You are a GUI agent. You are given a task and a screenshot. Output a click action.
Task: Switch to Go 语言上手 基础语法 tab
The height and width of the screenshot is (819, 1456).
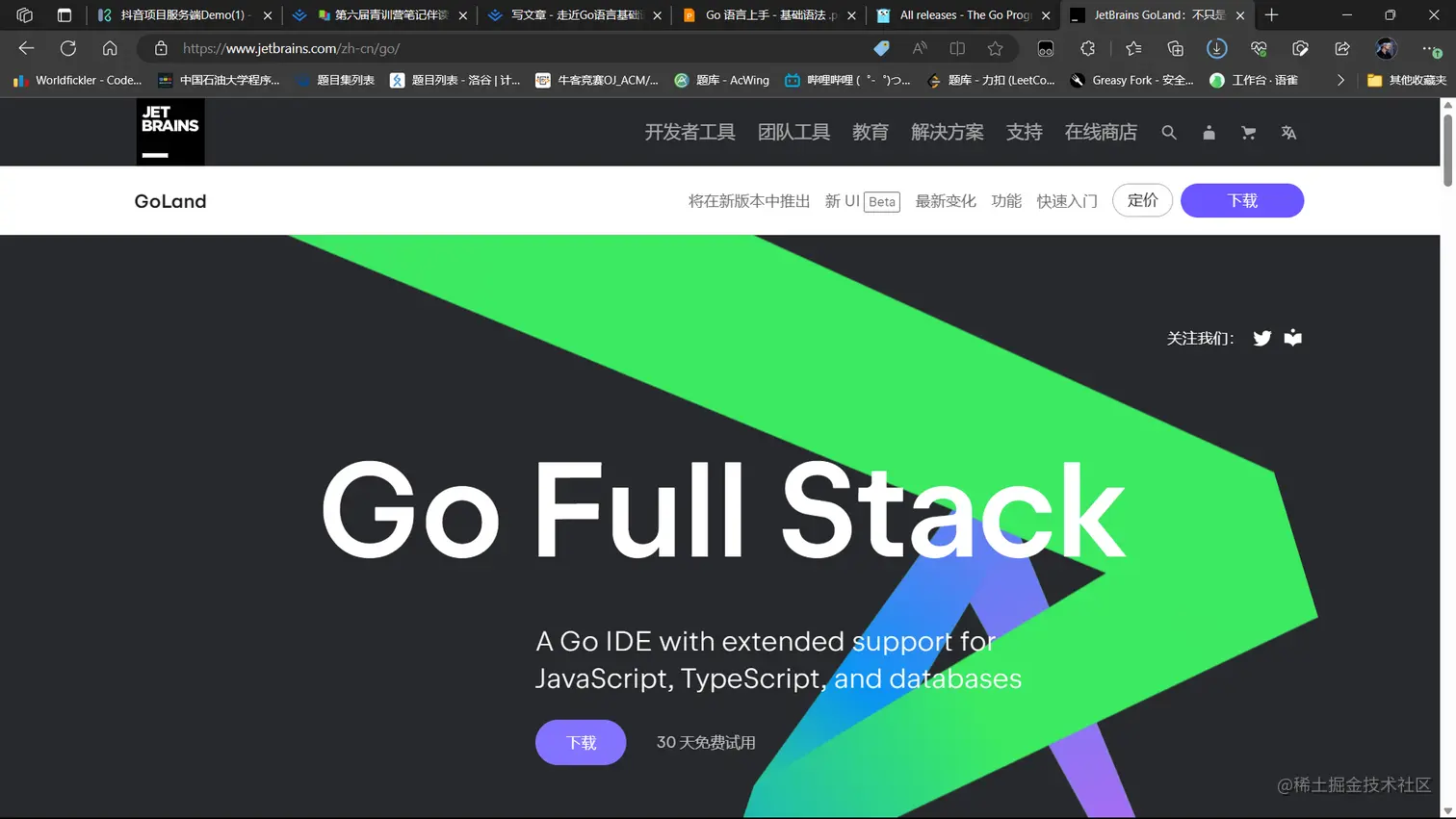coord(768,15)
